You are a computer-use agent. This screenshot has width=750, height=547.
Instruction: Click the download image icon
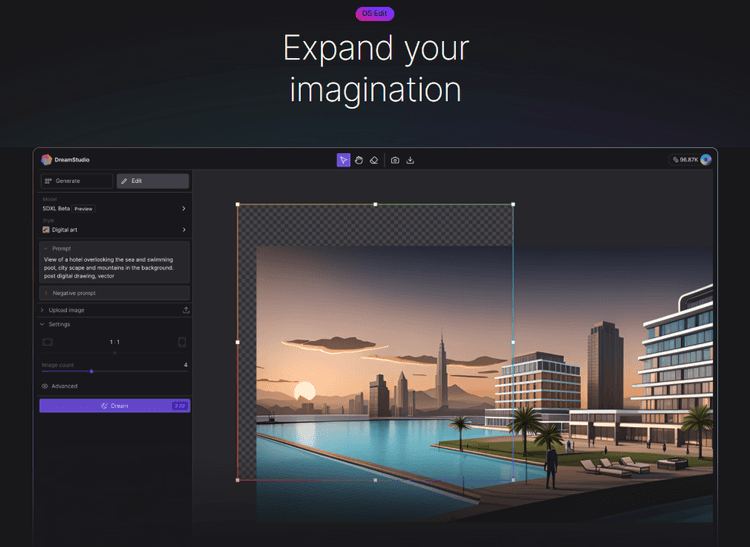410,160
